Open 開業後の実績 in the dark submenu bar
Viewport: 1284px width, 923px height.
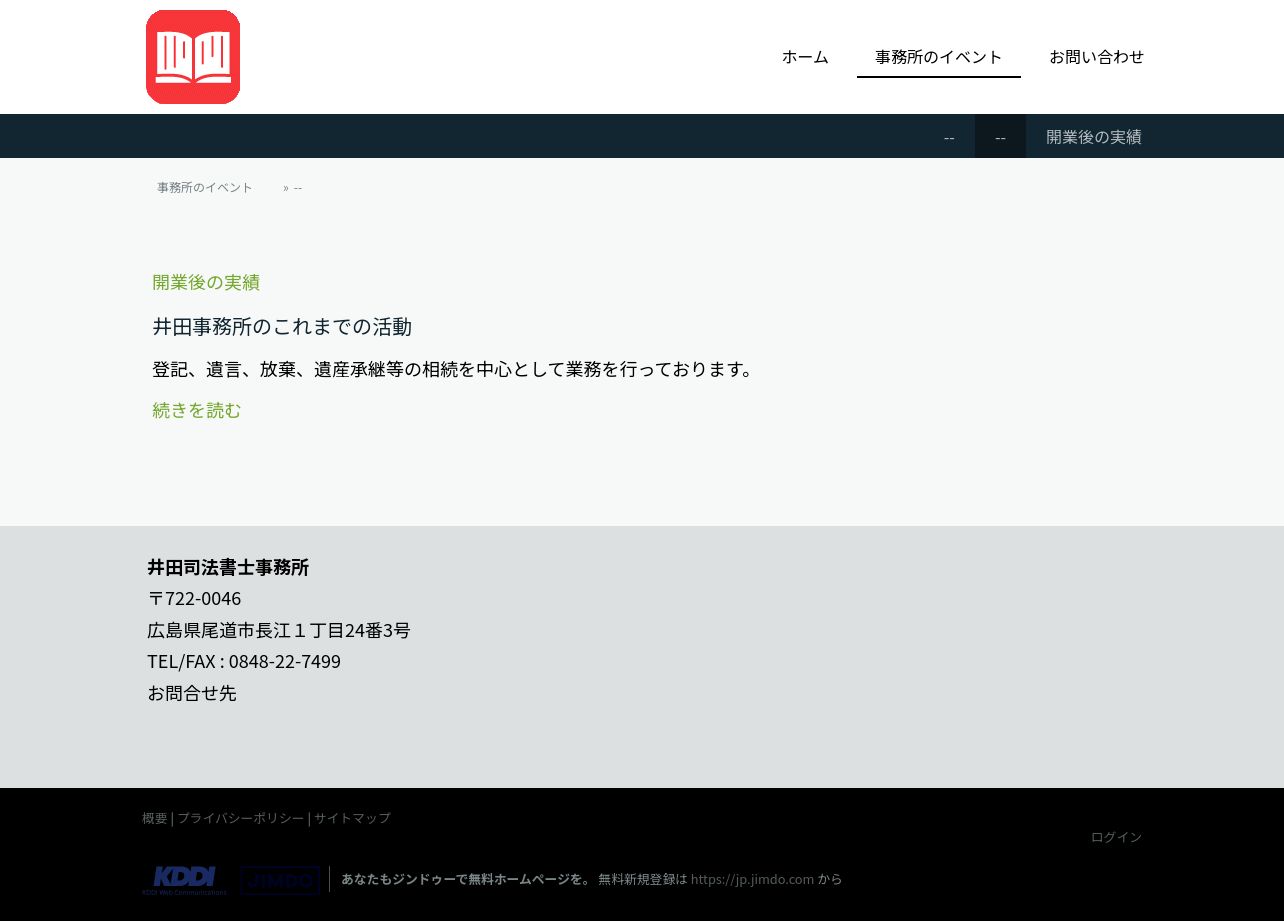click(1094, 137)
